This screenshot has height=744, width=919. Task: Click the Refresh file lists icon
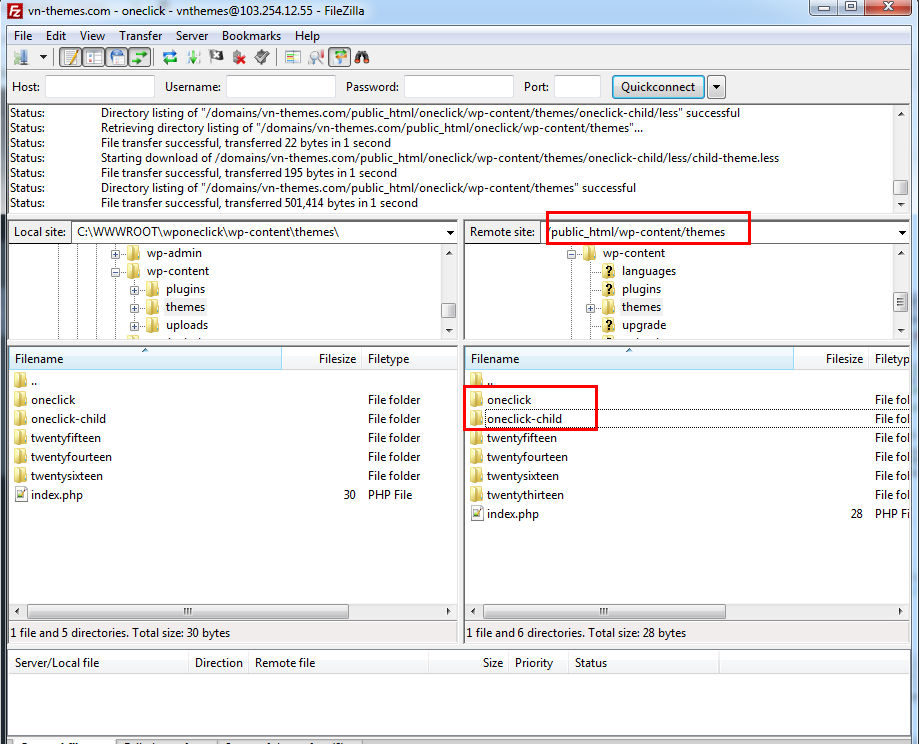pyautogui.click(x=170, y=57)
